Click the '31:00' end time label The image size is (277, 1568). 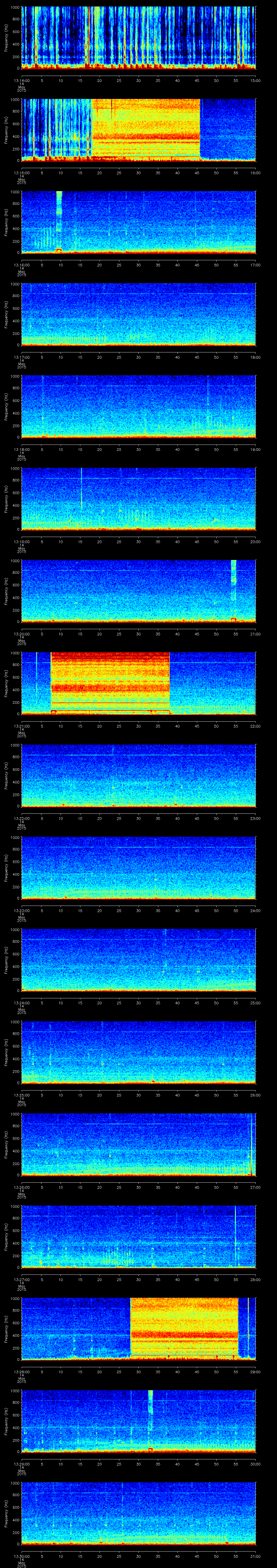point(256,1556)
